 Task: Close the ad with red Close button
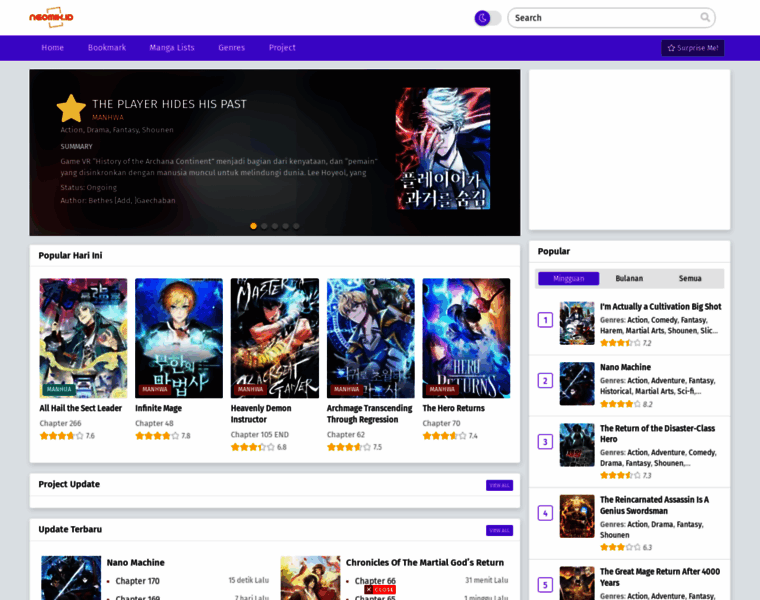click(x=380, y=590)
